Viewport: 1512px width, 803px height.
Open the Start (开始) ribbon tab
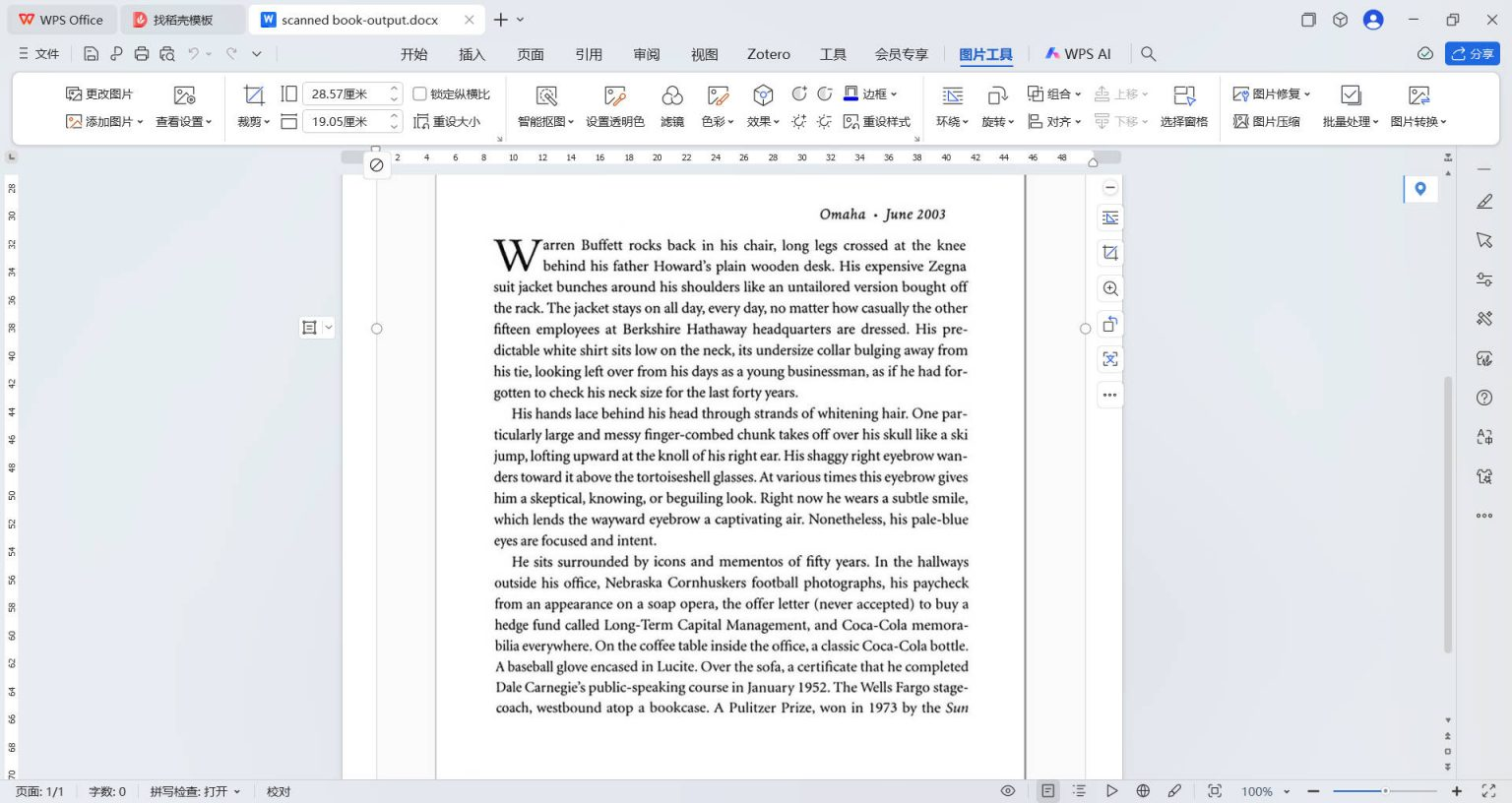(413, 54)
